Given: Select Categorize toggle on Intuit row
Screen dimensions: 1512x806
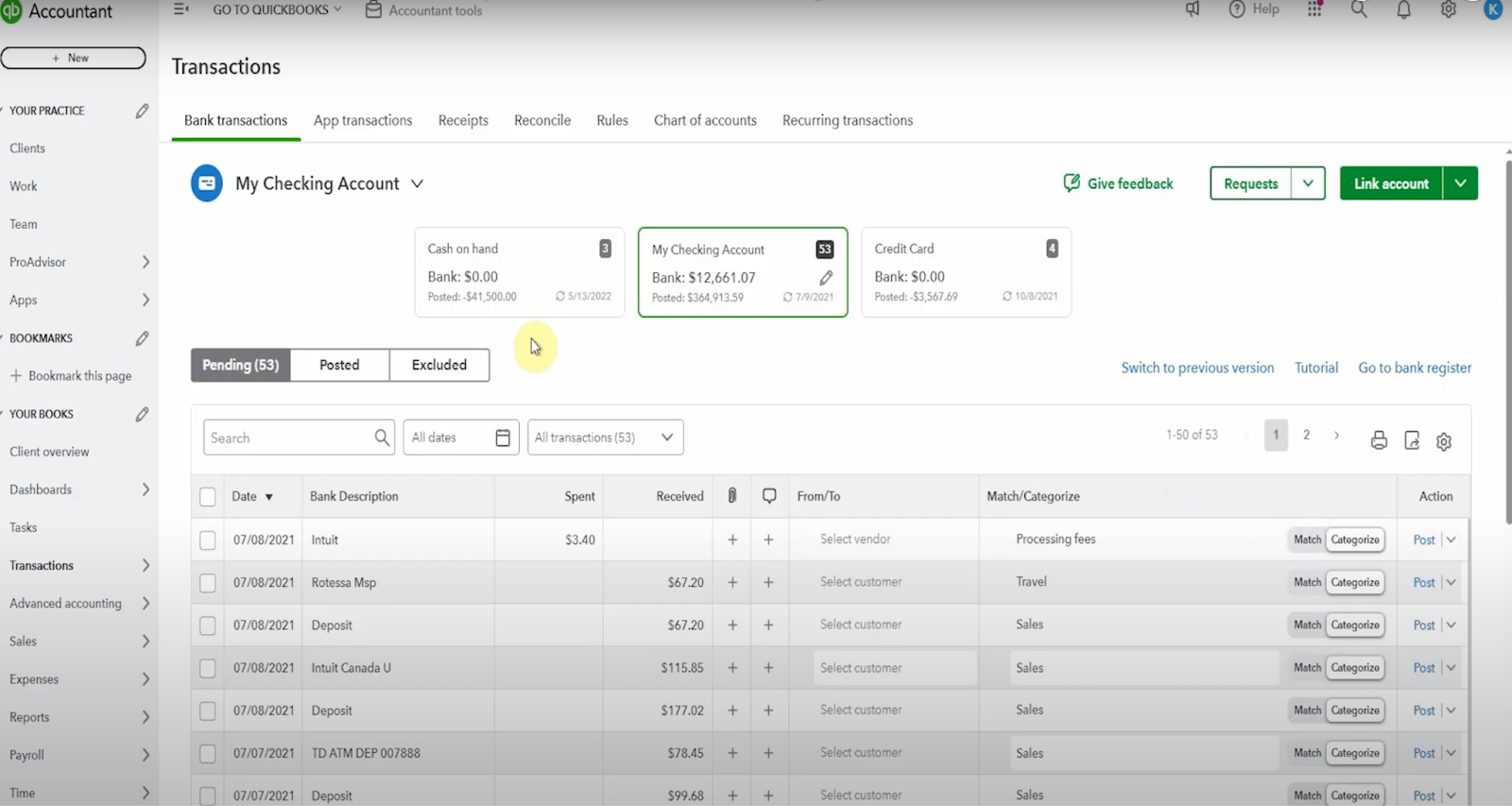Looking at the screenshot, I should point(1355,540).
